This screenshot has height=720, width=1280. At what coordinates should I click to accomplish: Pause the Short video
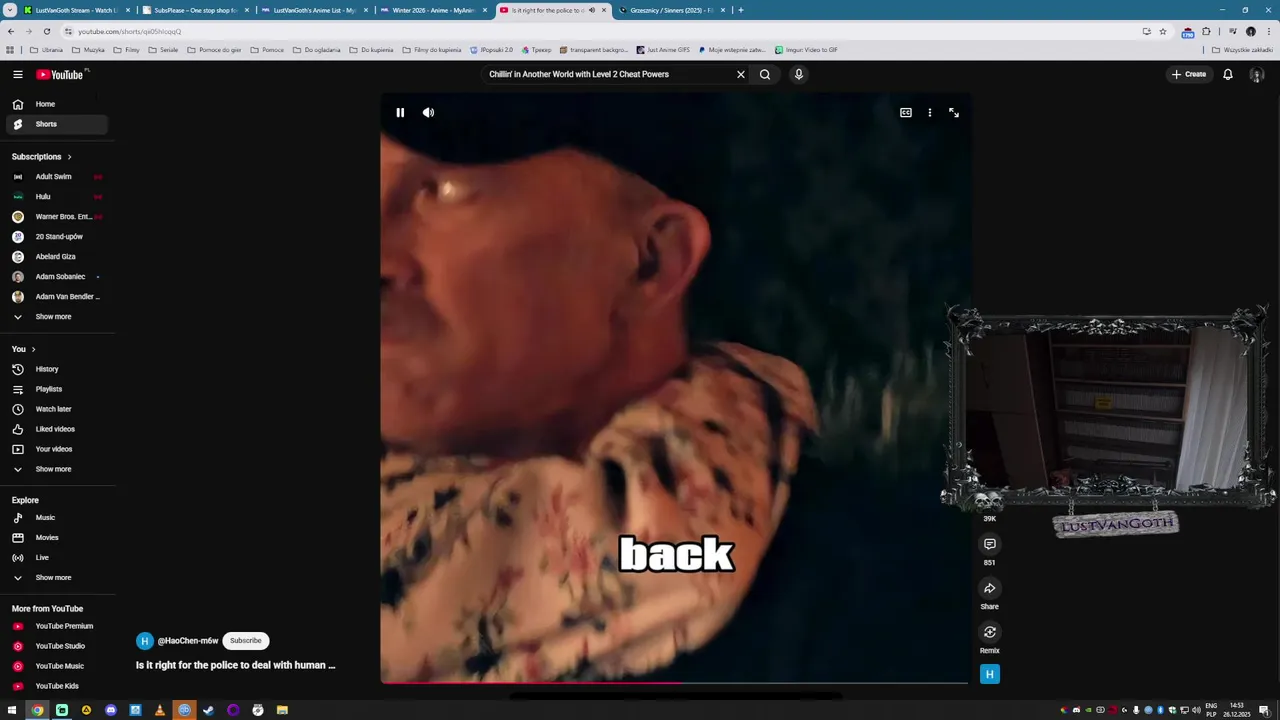[x=400, y=113]
